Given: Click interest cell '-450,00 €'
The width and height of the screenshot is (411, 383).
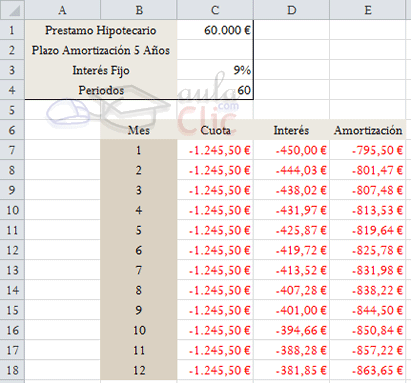Looking at the screenshot, I should pyautogui.click(x=291, y=150).
